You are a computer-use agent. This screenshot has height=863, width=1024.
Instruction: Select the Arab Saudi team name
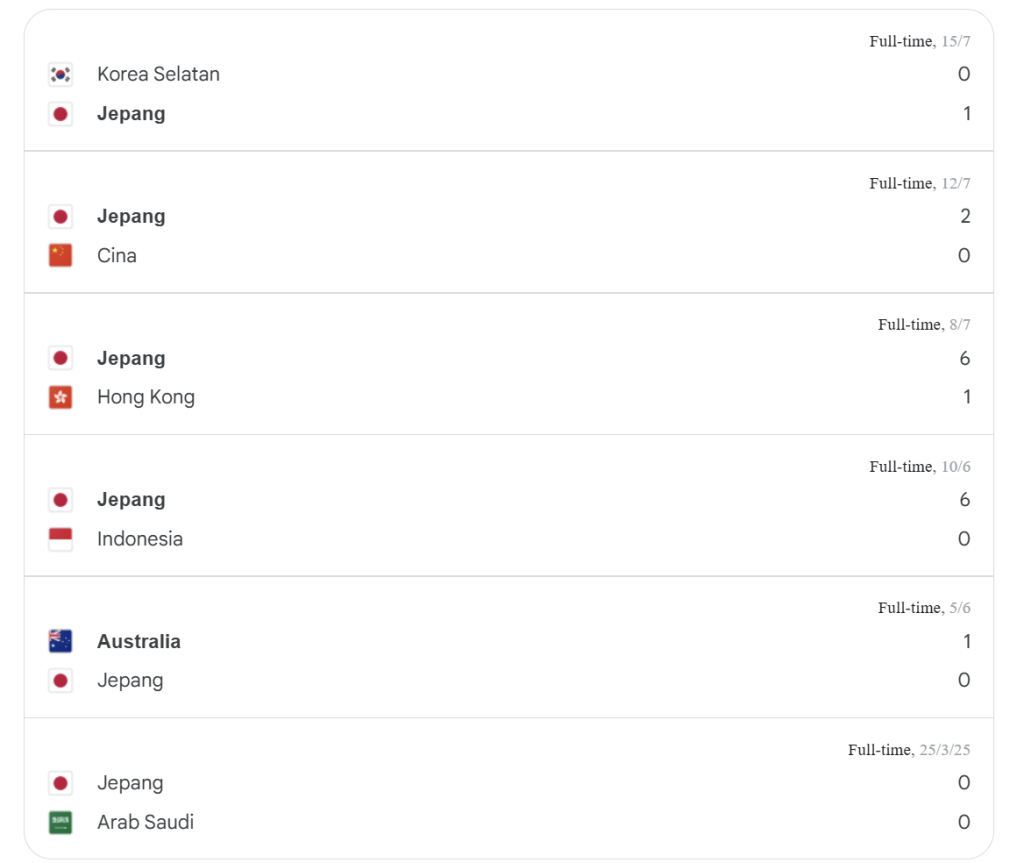(145, 823)
